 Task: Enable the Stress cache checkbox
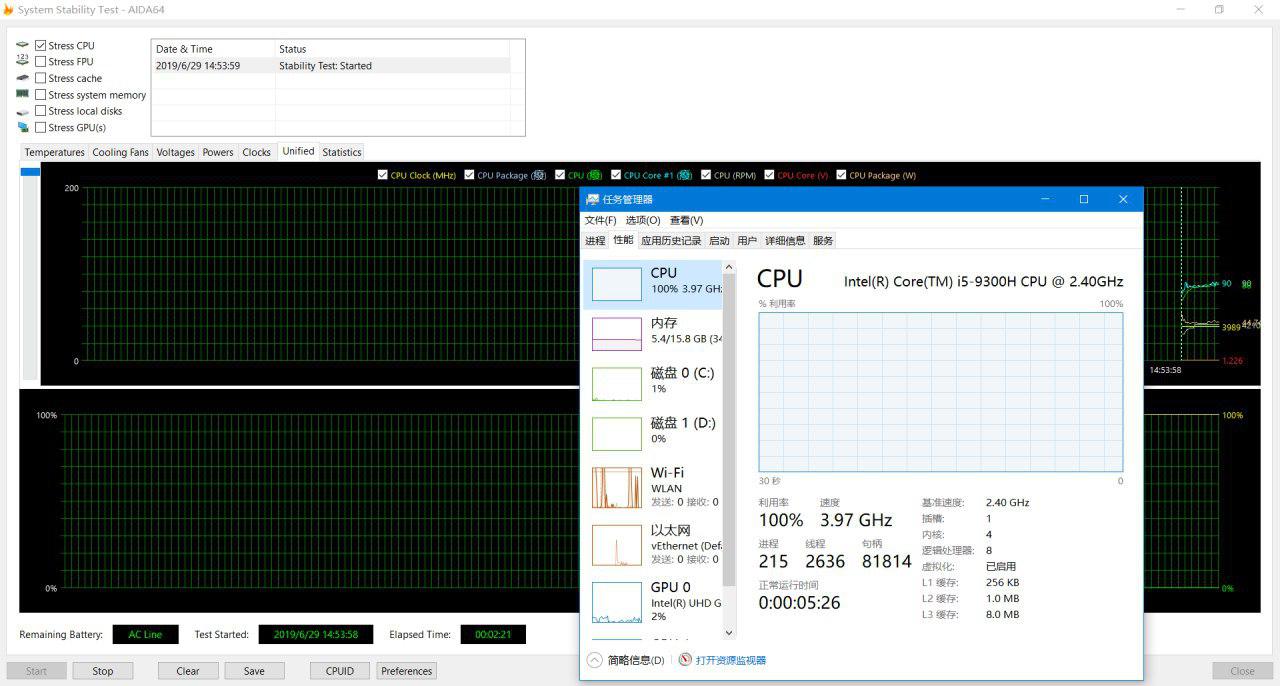(40, 77)
